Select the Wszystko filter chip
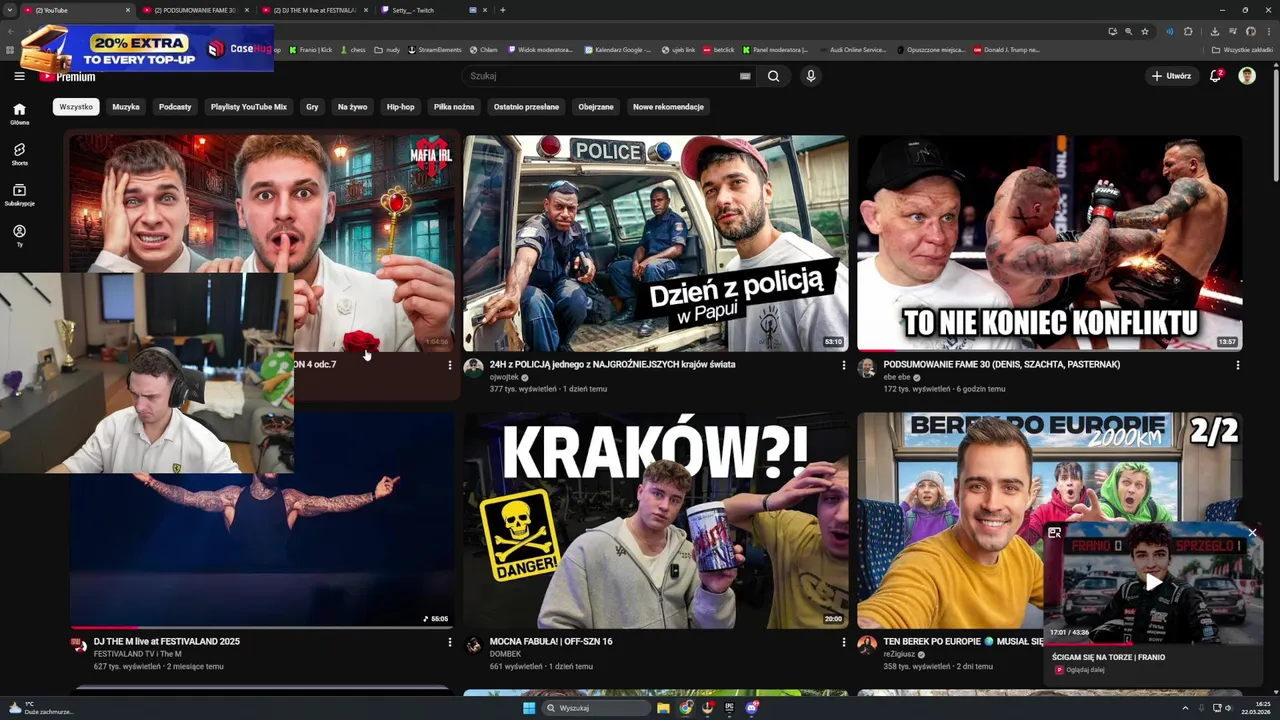Viewport: 1280px width, 720px height. pos(76,107)
